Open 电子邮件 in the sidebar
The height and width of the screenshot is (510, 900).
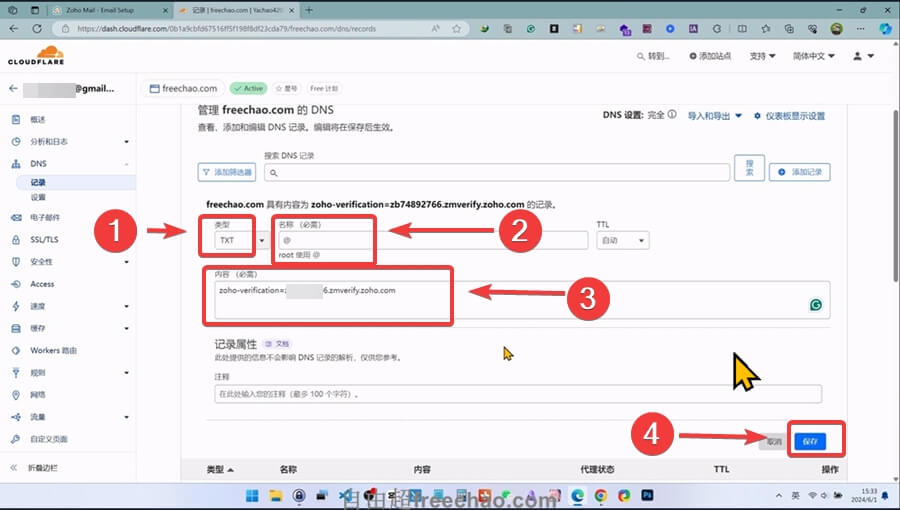pos(45,217)
